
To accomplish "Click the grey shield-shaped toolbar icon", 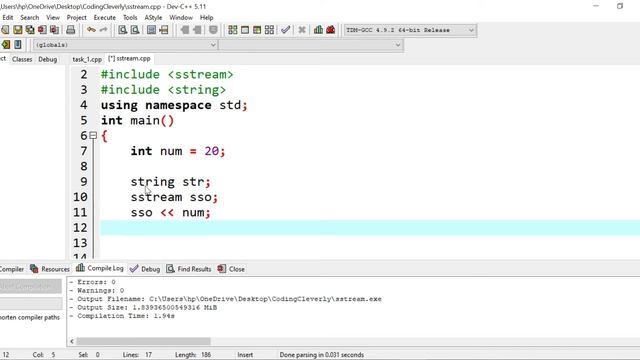I will point(213,30).
